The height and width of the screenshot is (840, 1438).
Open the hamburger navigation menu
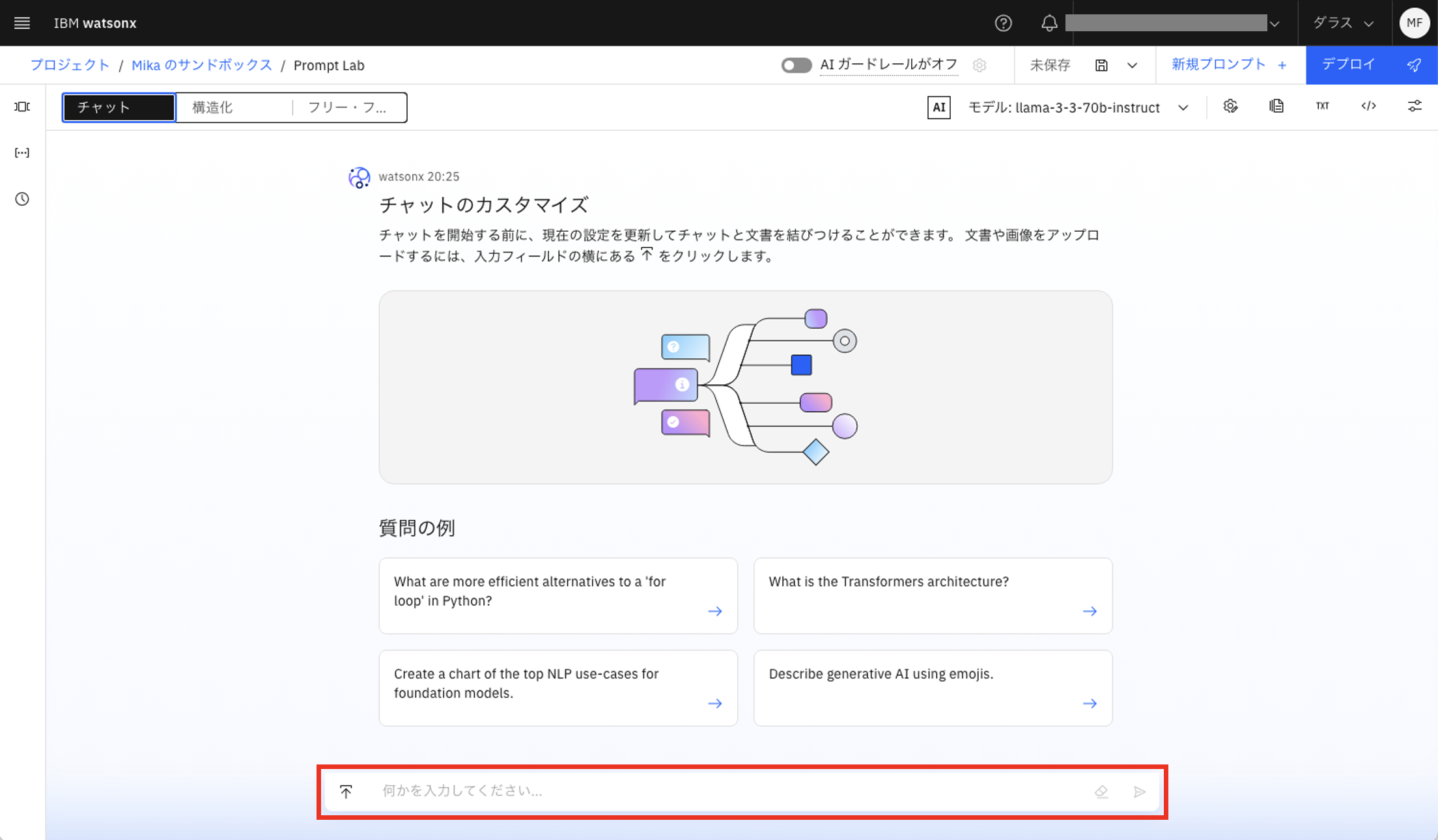[x=22, y=23]
